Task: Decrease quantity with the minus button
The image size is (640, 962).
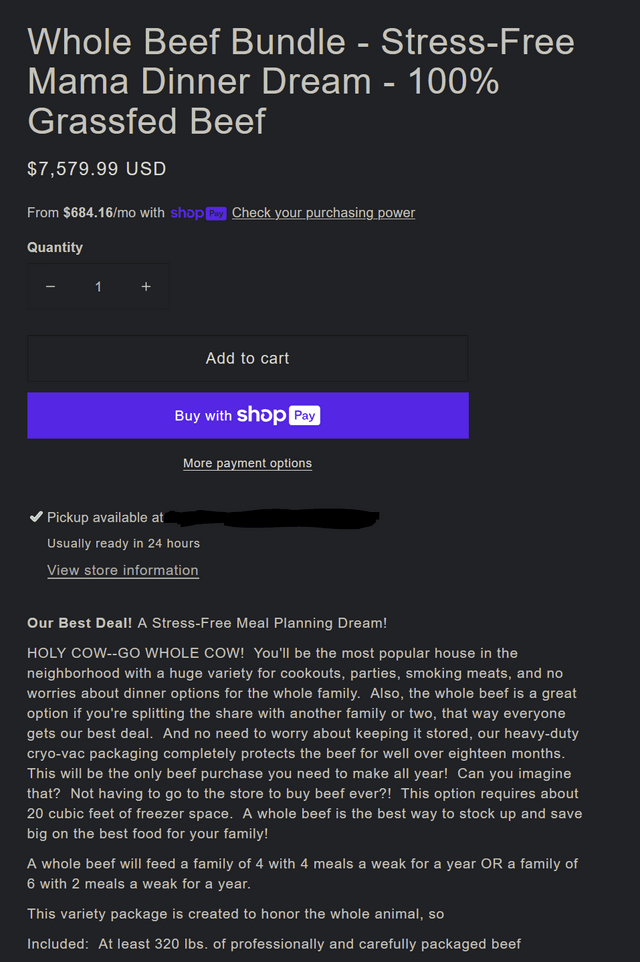Action: coord(51,287)
